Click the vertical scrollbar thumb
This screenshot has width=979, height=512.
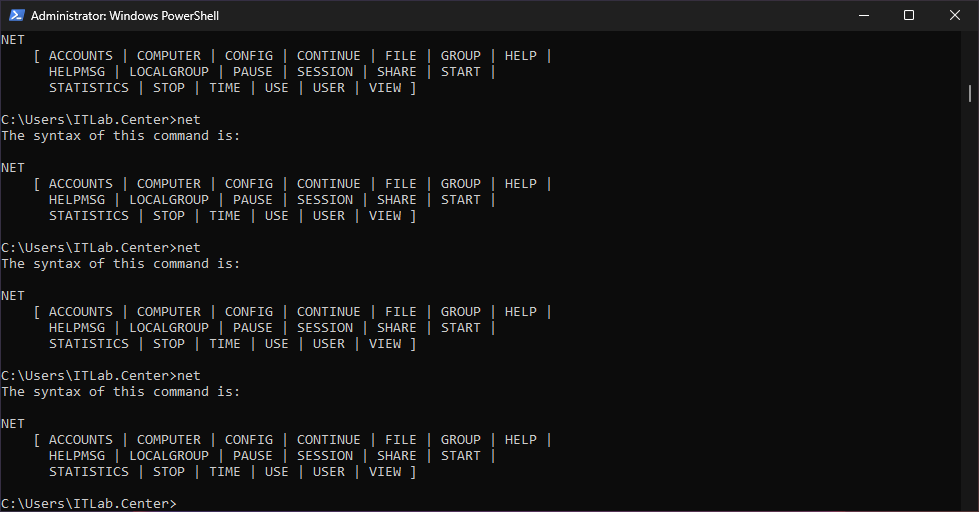(x=970, y=93)
